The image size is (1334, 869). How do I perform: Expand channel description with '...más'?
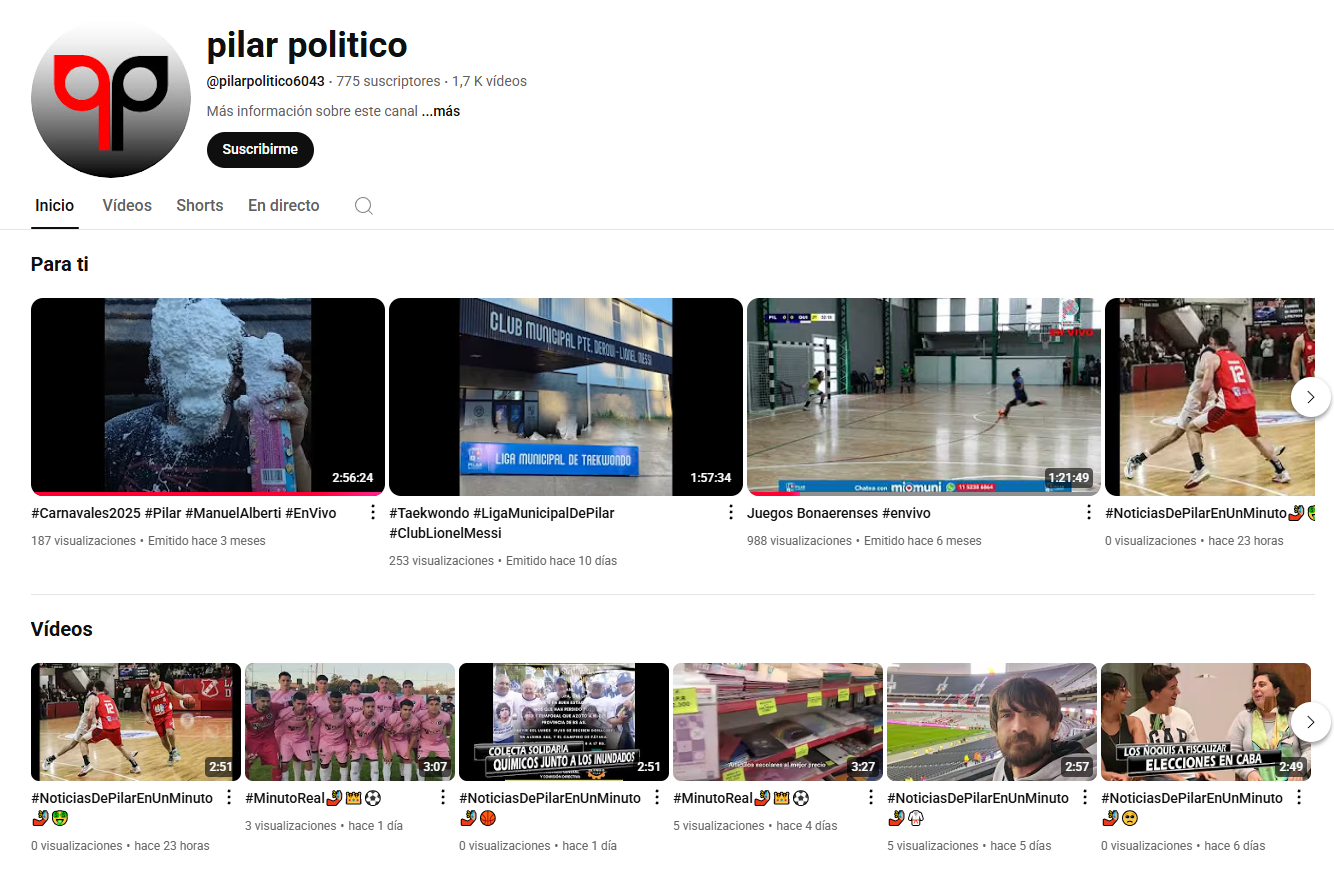pos(441,111)
